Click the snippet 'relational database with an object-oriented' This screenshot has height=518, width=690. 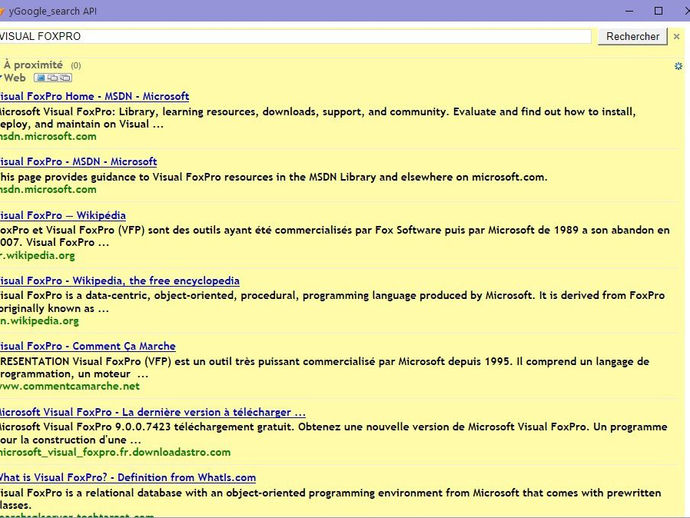pyautogui.click(x=330, y=499)
